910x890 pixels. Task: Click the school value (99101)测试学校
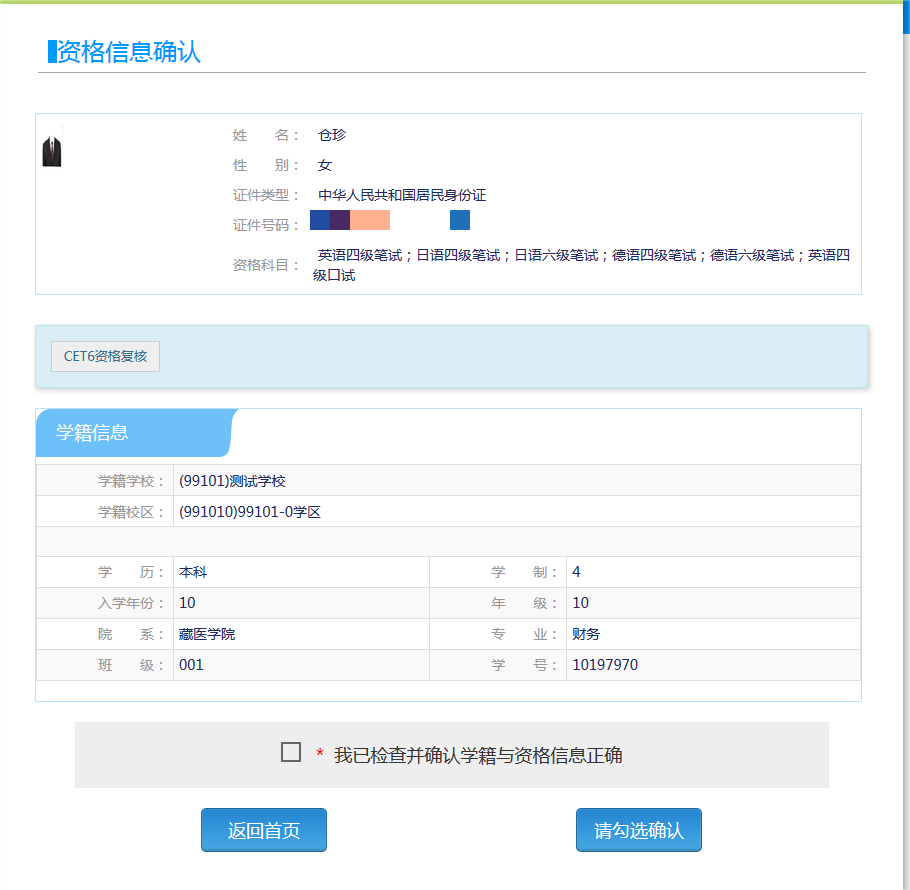[232, 481]
